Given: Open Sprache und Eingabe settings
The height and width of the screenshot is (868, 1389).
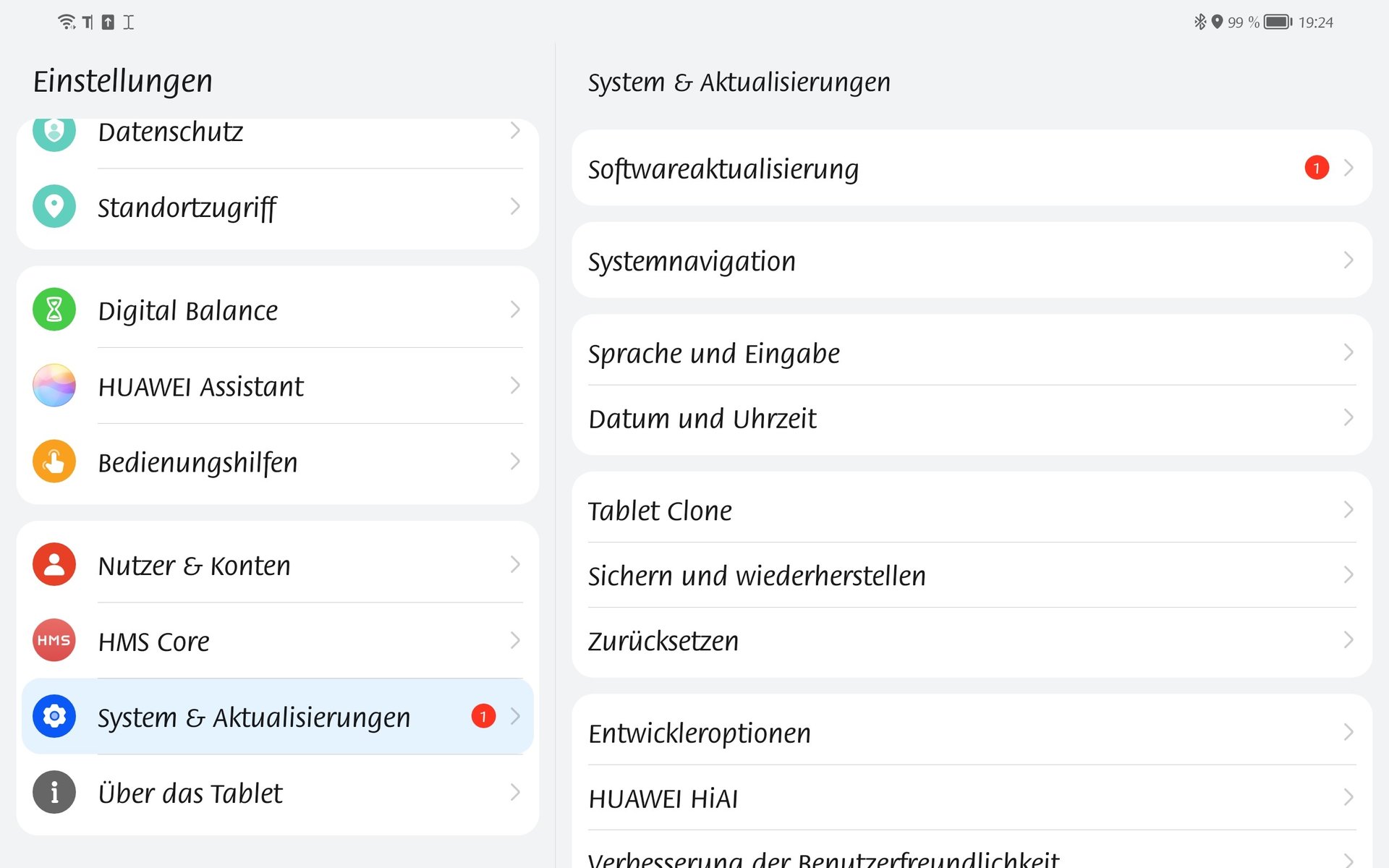Looking at the screenshot, I should pos(972,352).
